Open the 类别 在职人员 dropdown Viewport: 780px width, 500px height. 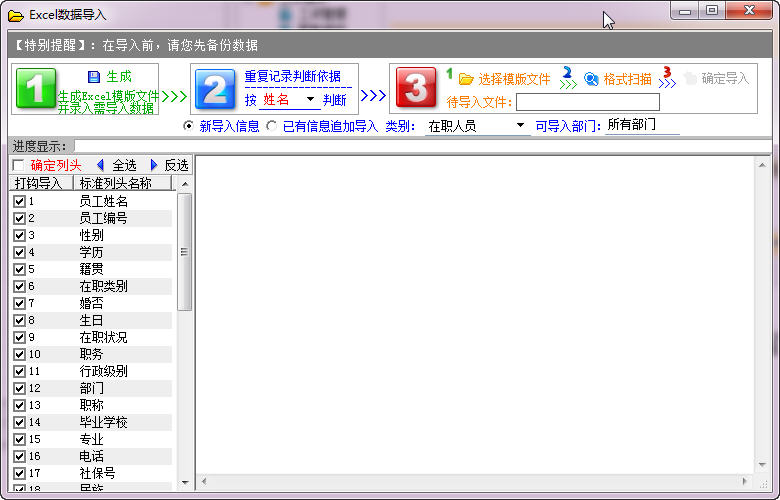[x=520, y=125]
